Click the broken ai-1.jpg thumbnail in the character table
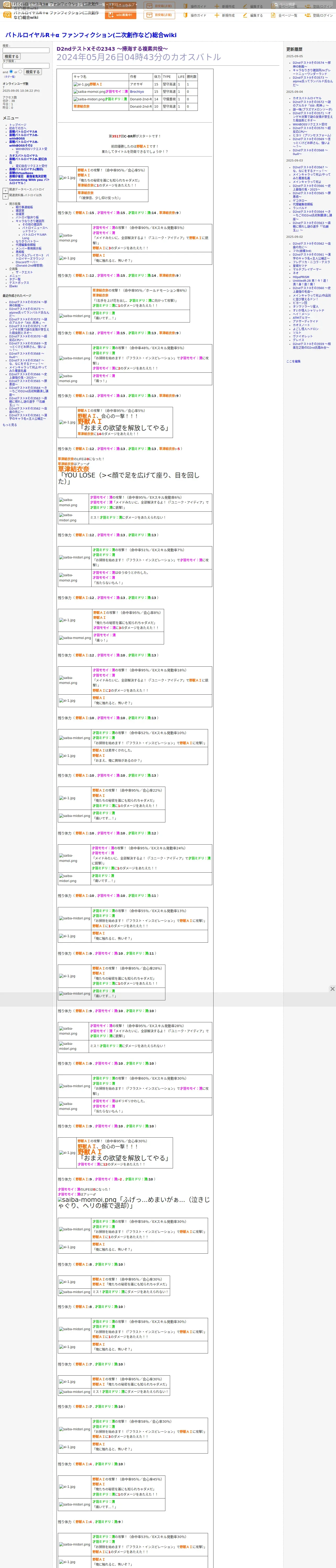336x1568 pixels. (x=81, y=85)
